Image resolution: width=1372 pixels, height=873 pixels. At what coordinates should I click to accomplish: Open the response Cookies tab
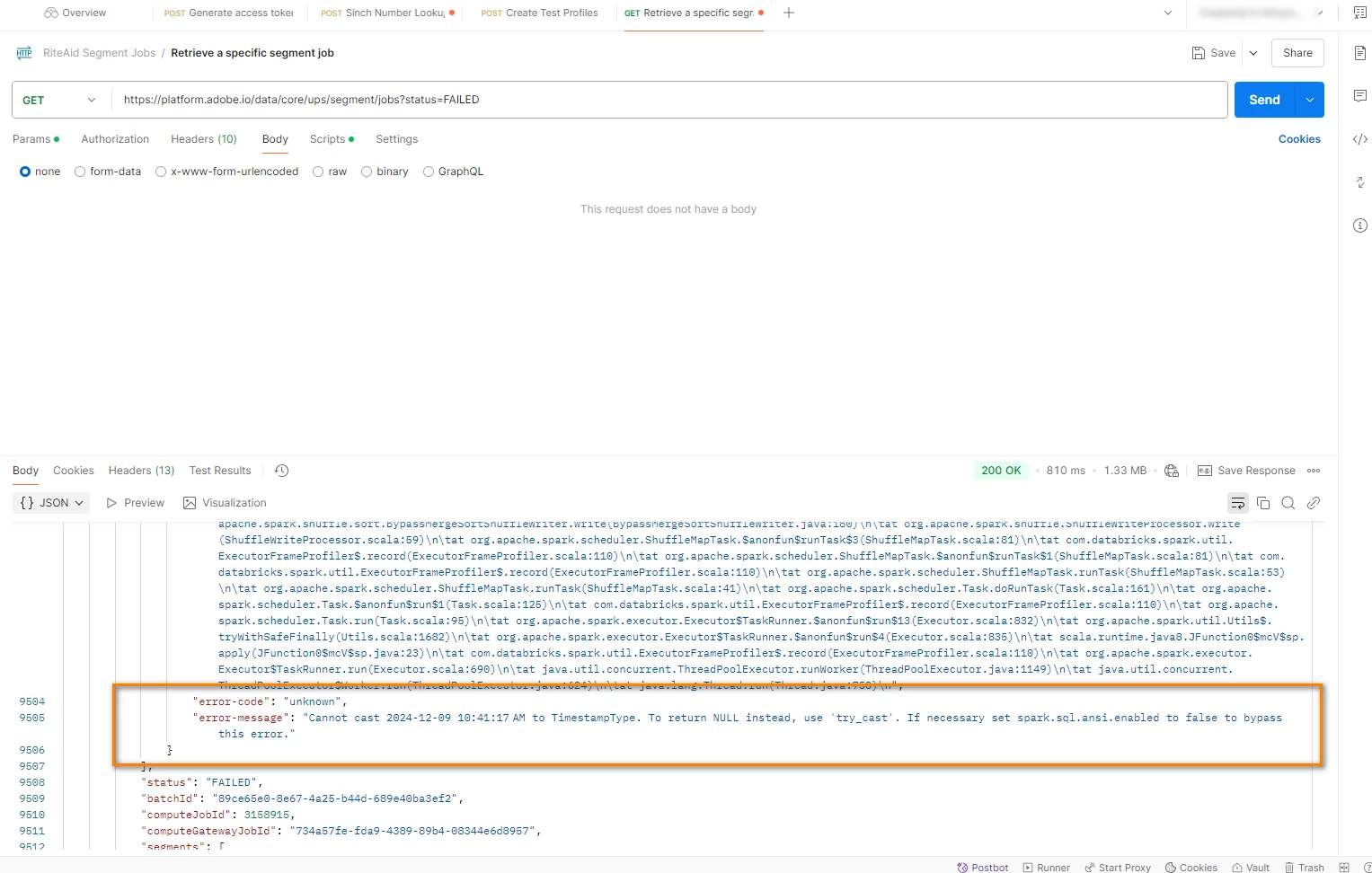[73, 471]
